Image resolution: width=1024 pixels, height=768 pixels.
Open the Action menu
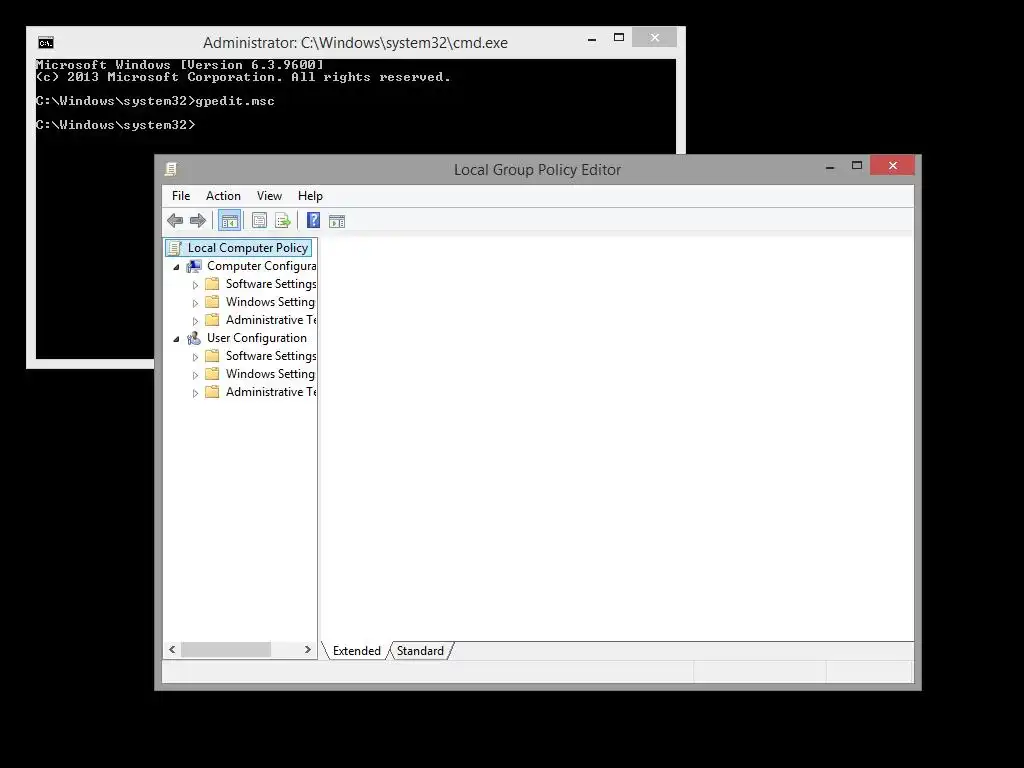coord(223,196)
